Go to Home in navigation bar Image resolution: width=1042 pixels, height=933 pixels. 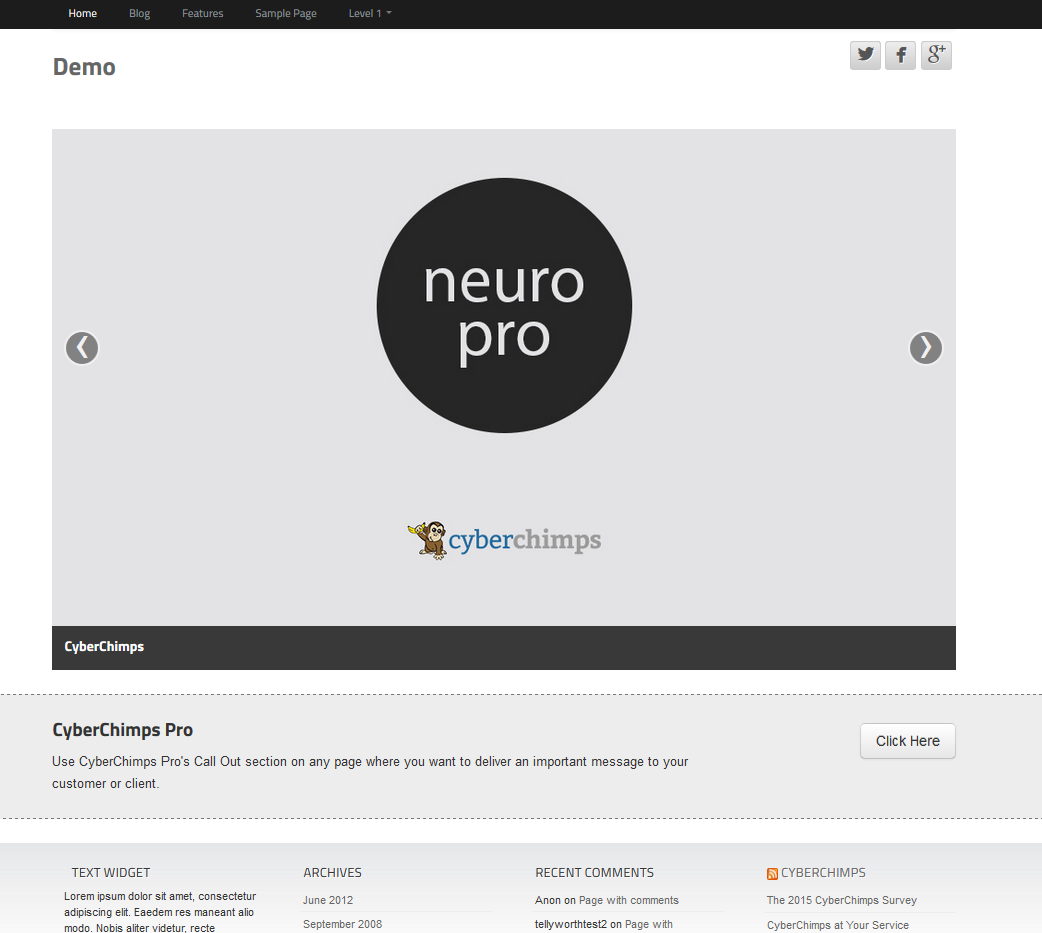[82, 13]
